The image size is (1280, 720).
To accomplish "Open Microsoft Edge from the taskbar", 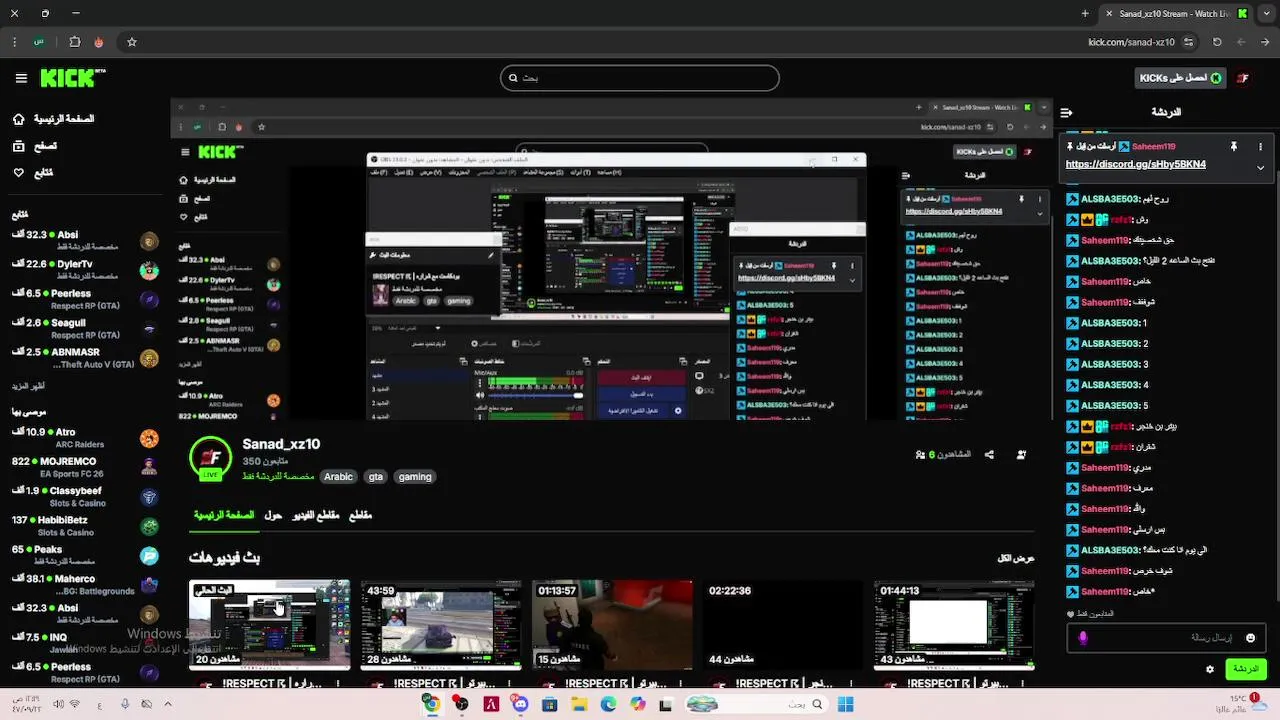I will (608, 704).
